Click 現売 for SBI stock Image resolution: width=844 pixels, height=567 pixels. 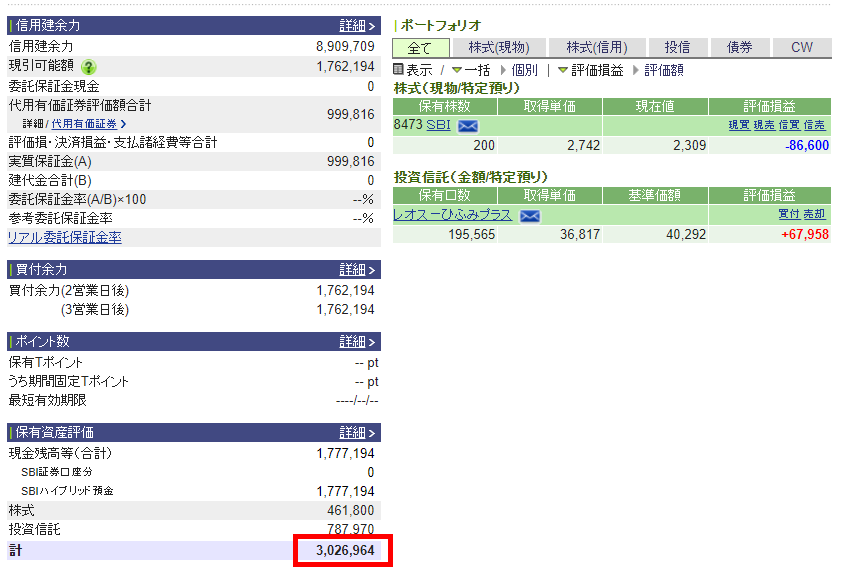[764, 125]
